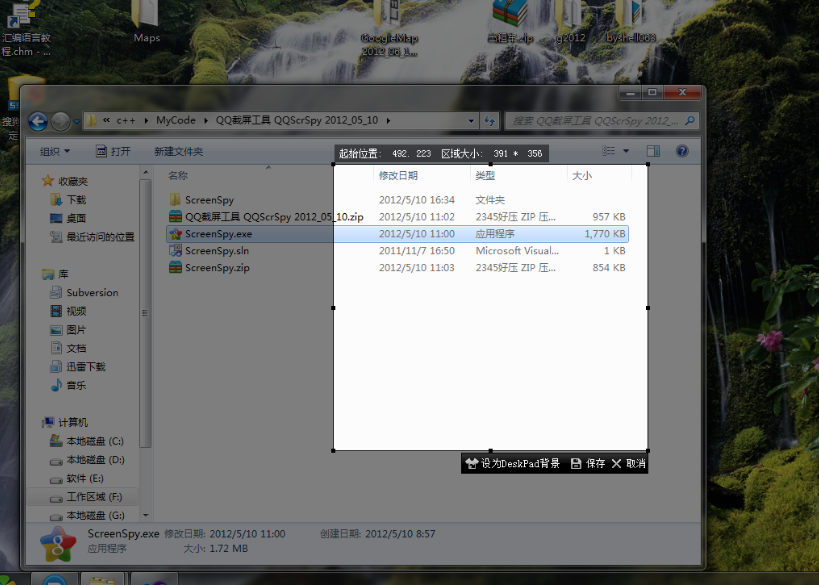Click 取消 to cancel capture

(629, 463)
